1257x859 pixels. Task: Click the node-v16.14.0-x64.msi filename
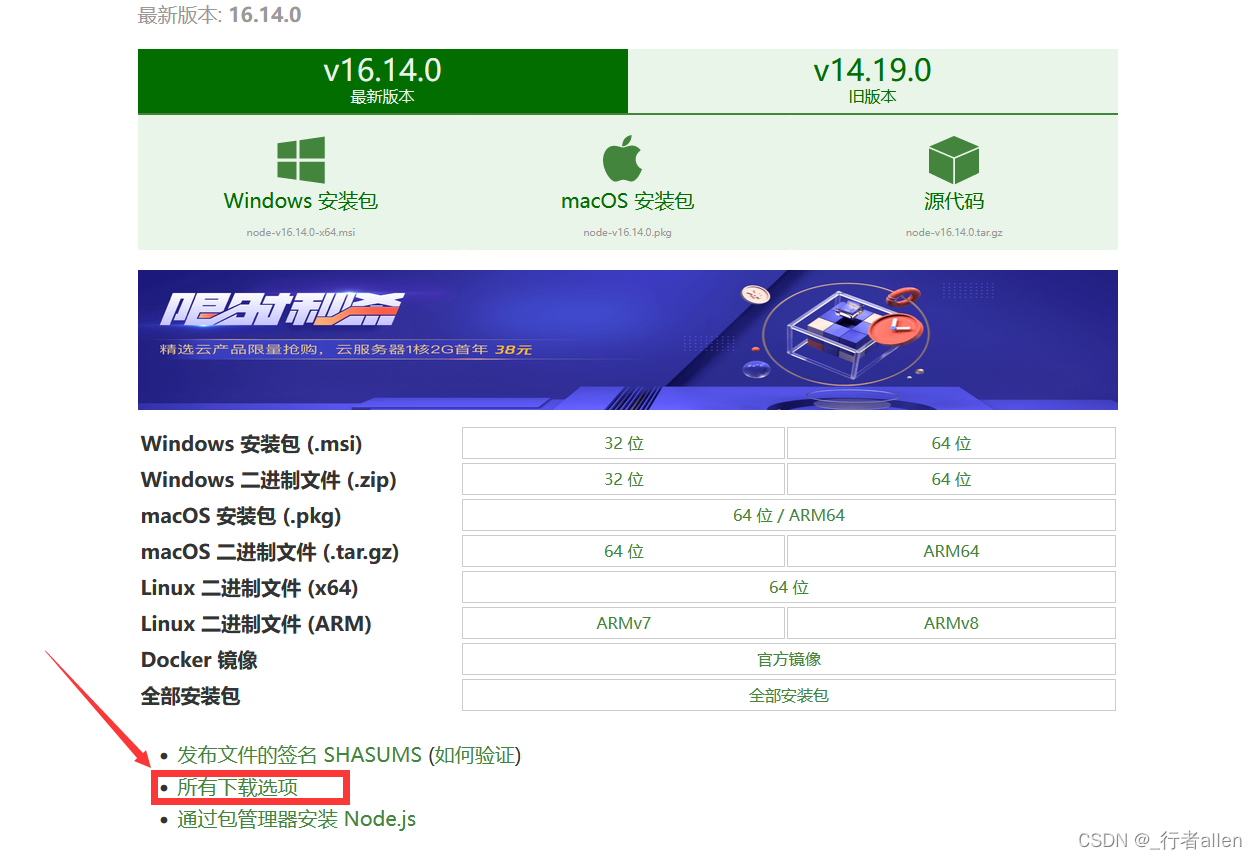tap(301, 232)
